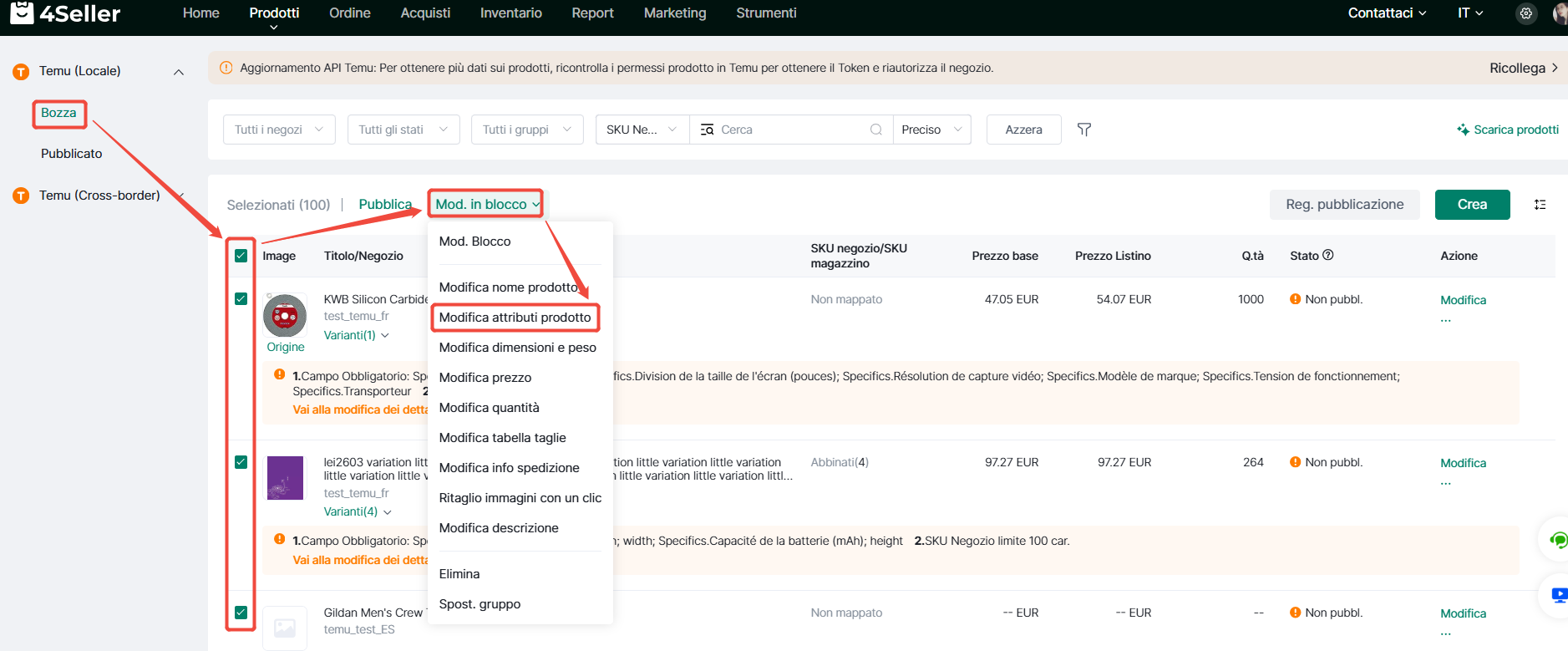Open the Tutti i gruppi dropdown
This screenshot has width=1568, height=651.
(527, 130)
